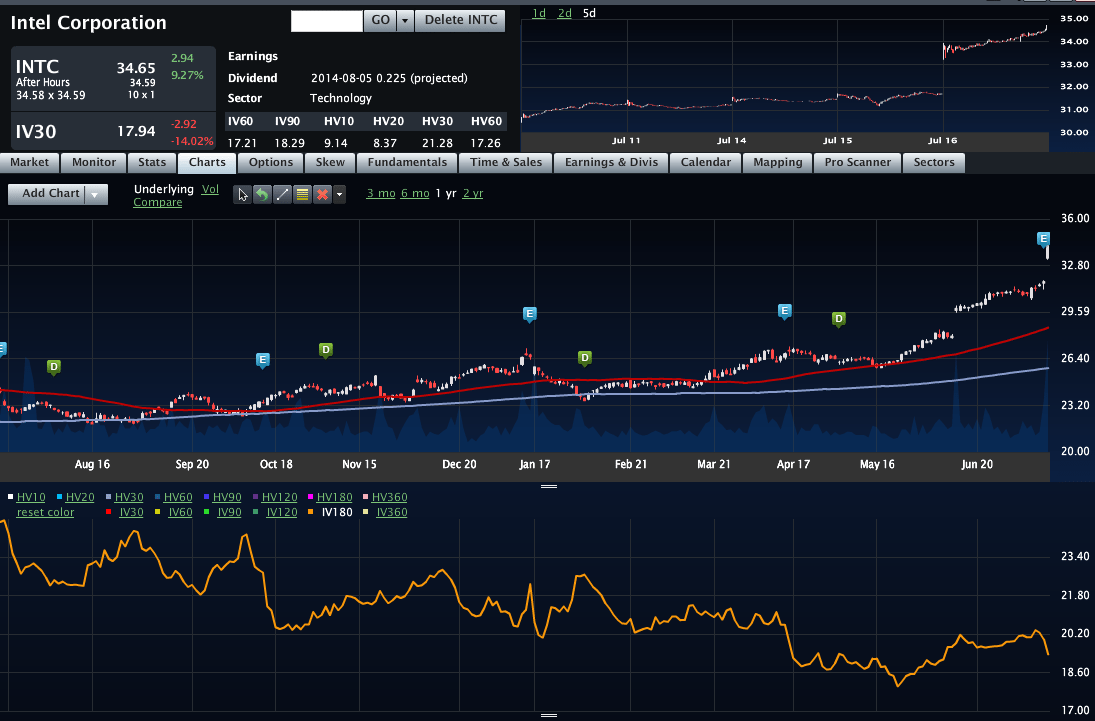Image resolution: width=1095 pixels, height=721 pixels.
Task: Toggle the HV30 volatility series
Action: click(x=129, y=497)
